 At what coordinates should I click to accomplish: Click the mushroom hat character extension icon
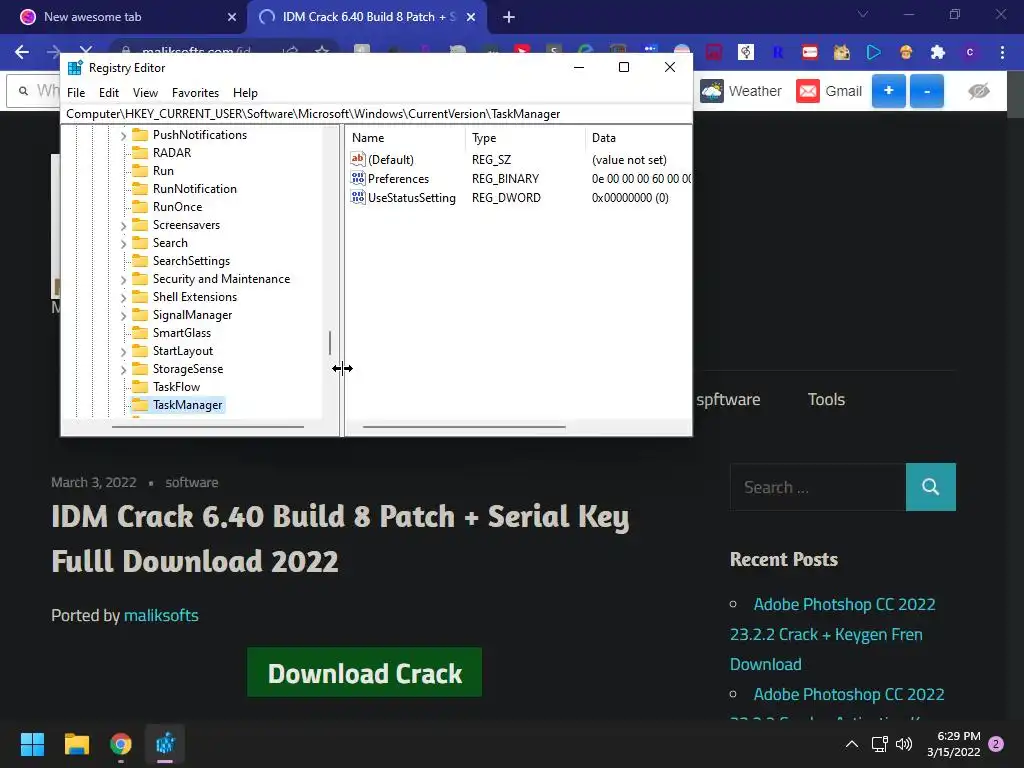coord(905,52)
